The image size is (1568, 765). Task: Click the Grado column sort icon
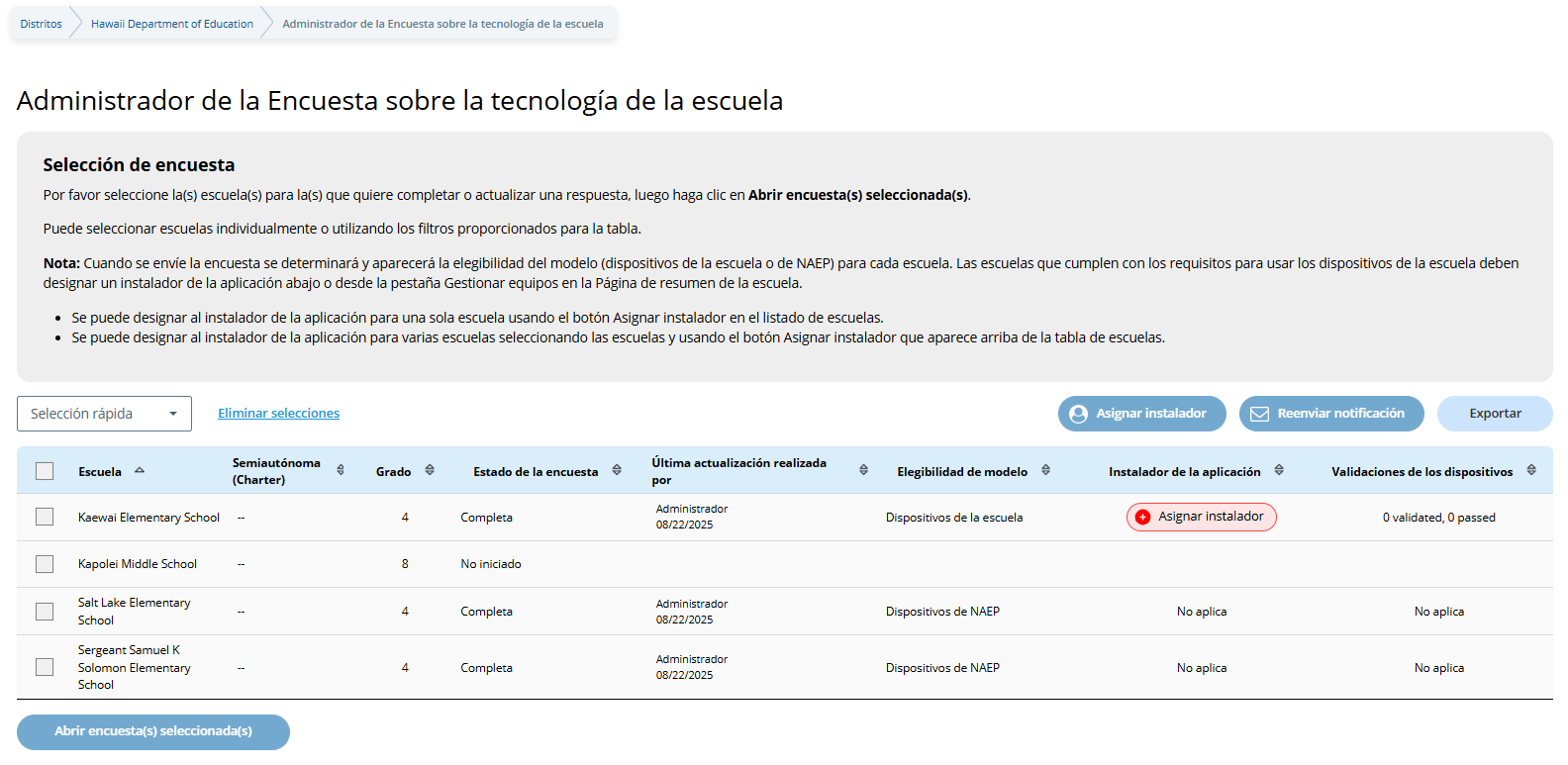(x=430, y=470)
